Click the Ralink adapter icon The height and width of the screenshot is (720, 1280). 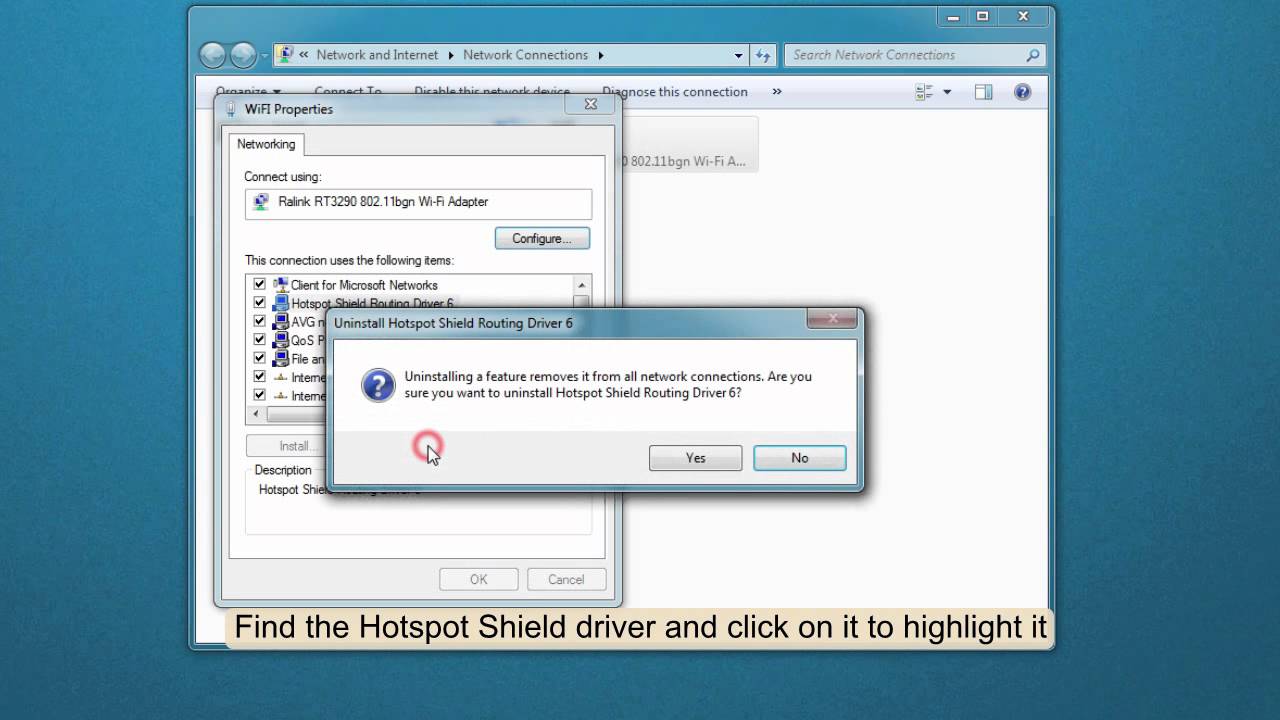click(261, 201)
